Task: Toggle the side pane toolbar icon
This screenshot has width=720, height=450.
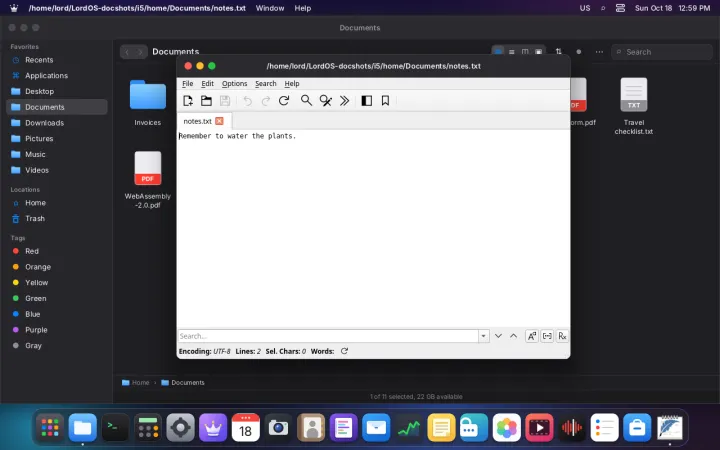Action: pos(366,101)
